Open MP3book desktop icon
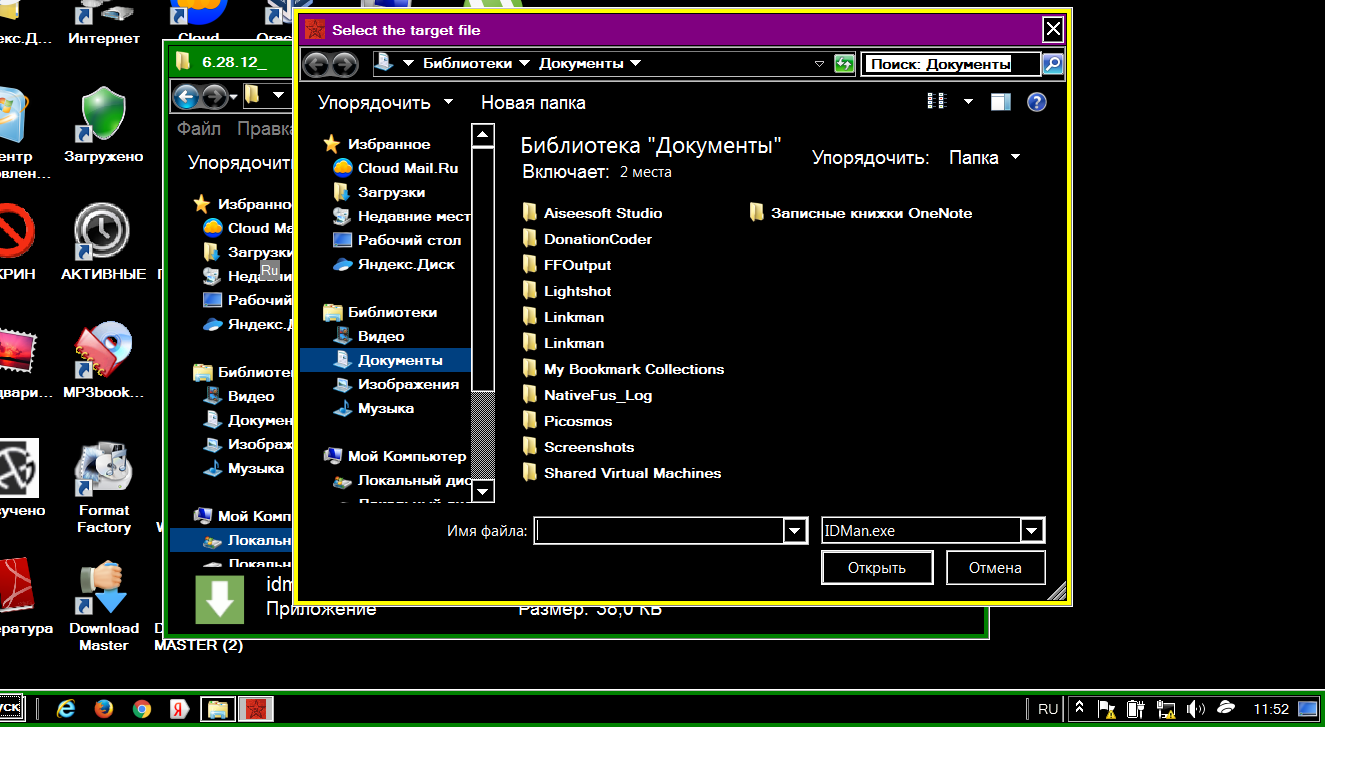This screenshot has height=768, width=1366. [x=104, y=360]
